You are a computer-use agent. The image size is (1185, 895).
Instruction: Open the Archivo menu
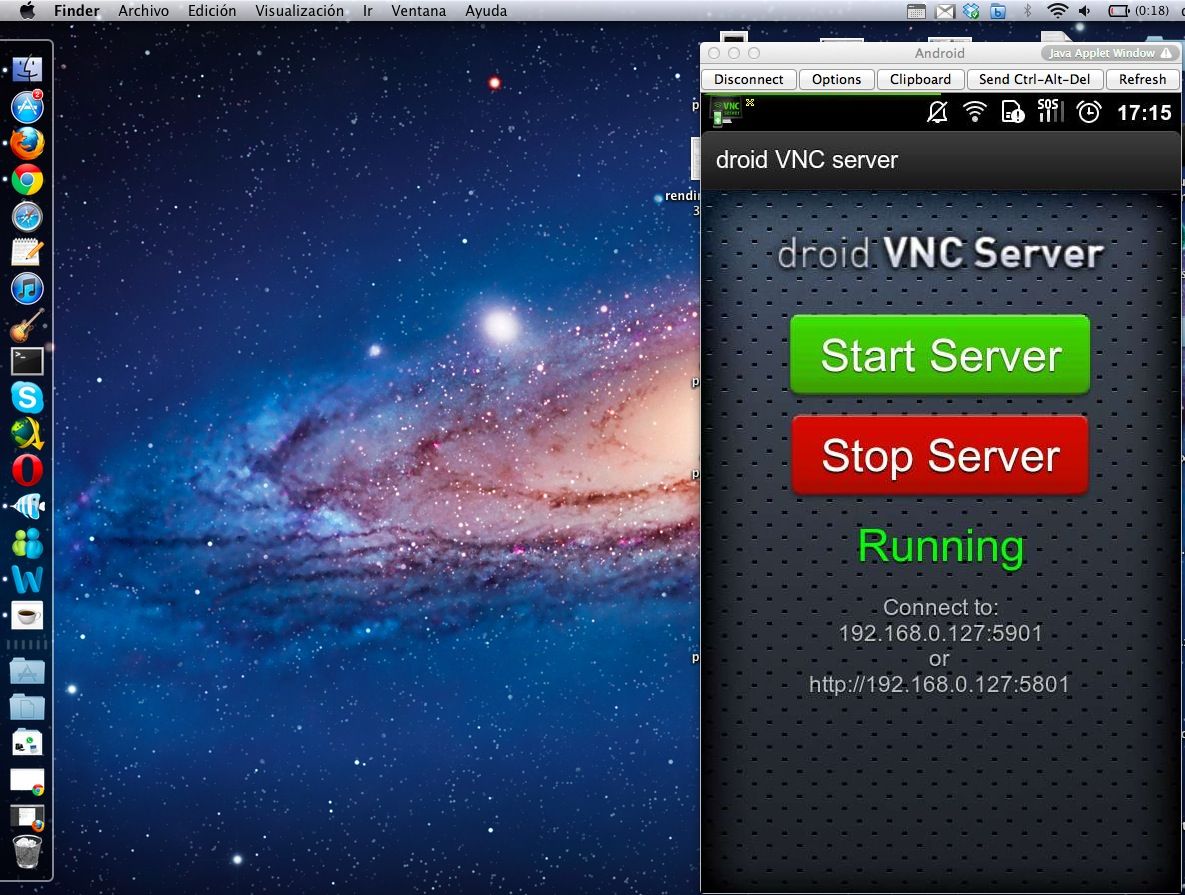[143, 11]
